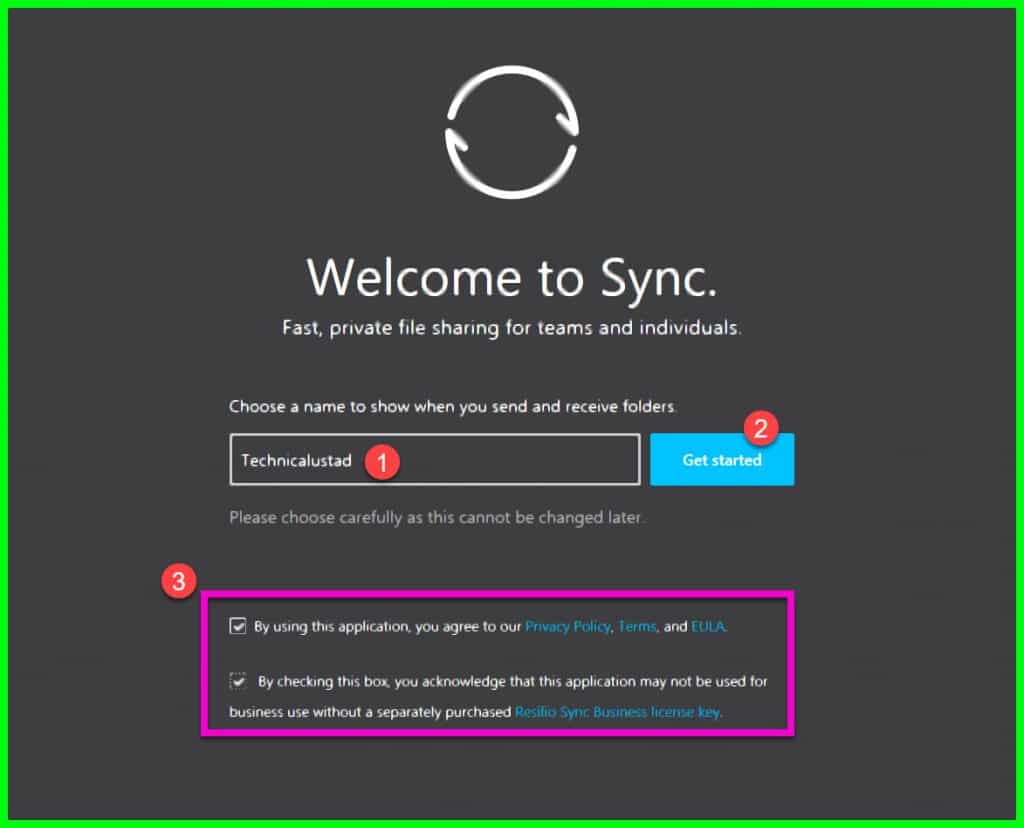Image resolution: width=1024 pixels, height=828 pixels.
Task: Click the "Please choose carefully" warning text
Action: (x=436, y=518)
